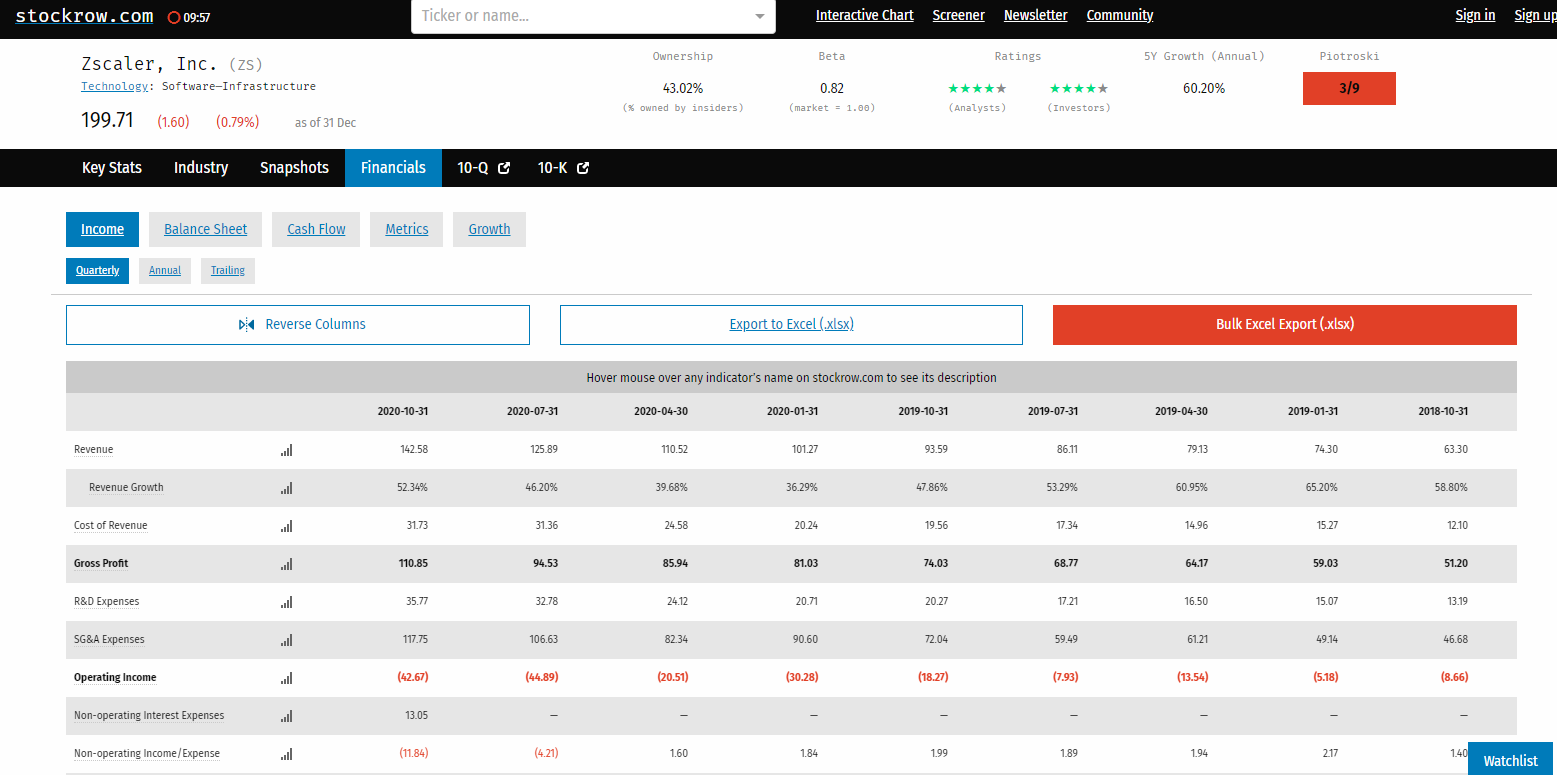Click Sign in
Image resolution: width=1557 pixels, height=775 pixels.
pyautogui.click(x=1475, y=15)
